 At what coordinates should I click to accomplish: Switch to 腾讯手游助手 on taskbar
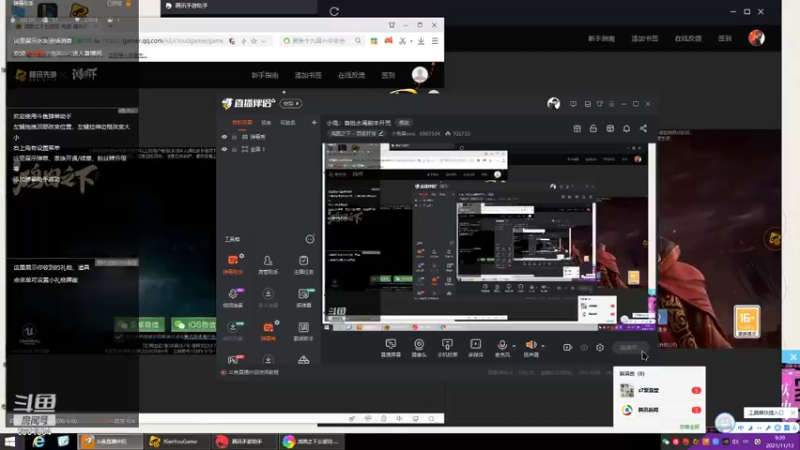click(243, 441)
